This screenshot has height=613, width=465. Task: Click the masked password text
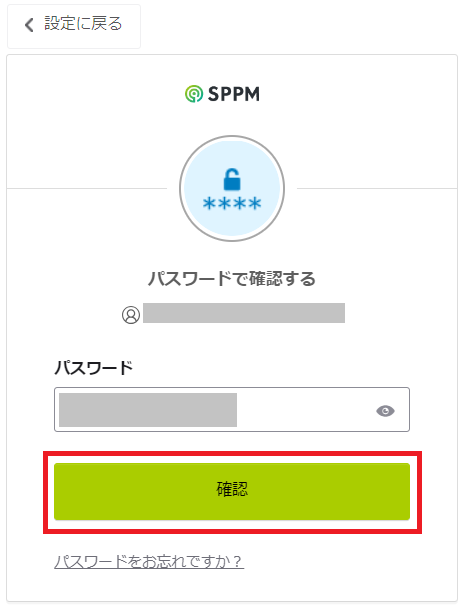[x=148, y=410]
